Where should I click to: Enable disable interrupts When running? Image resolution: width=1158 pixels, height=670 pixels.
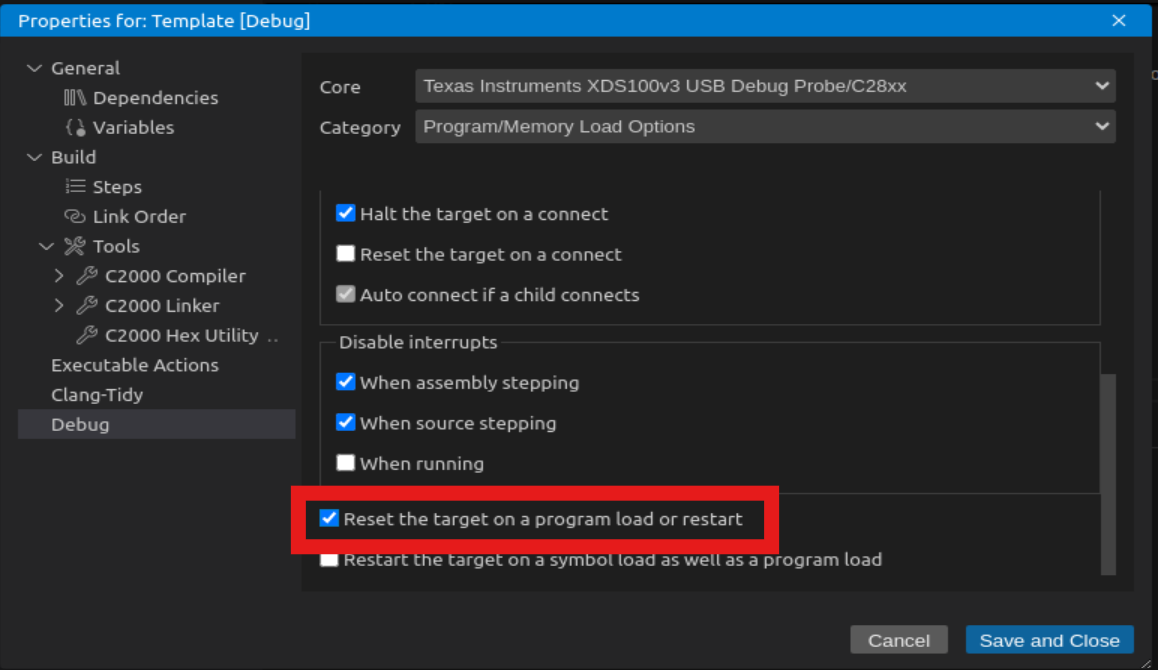click(x=345, y=462)
